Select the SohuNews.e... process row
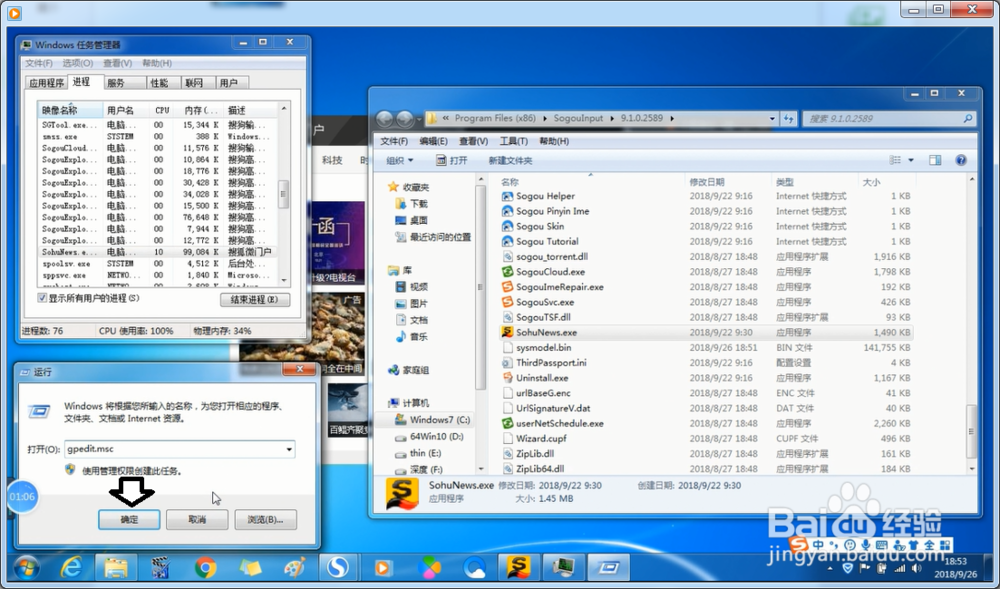The height and width of the screenshot is (589, 1000). click(x=158, y=252)
